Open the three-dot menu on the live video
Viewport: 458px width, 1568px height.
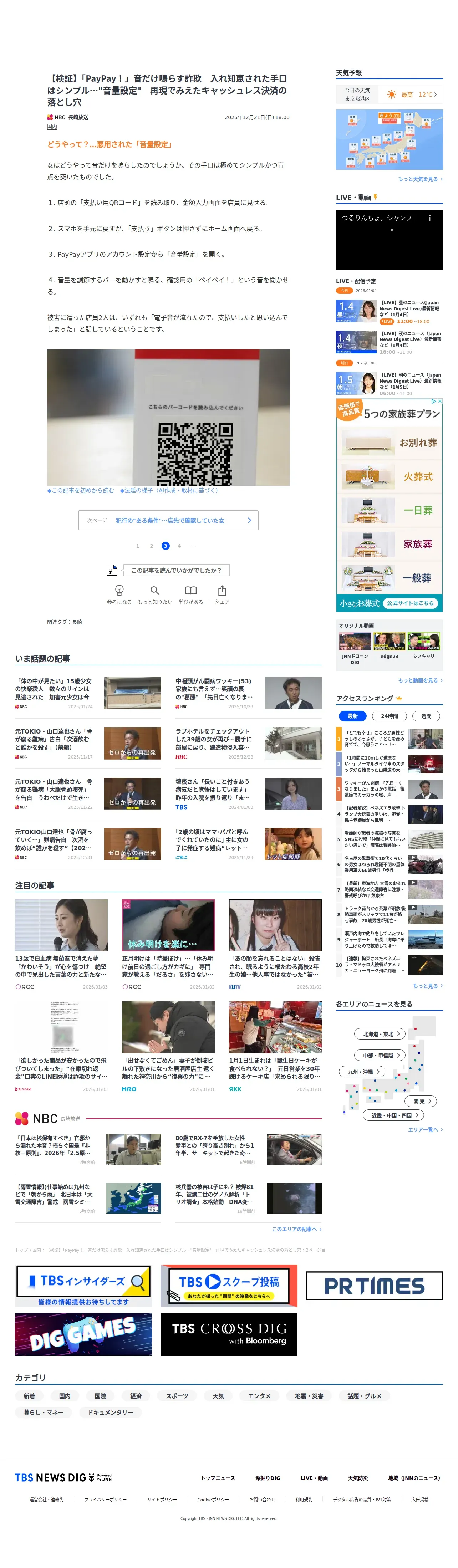pos(429,217)
